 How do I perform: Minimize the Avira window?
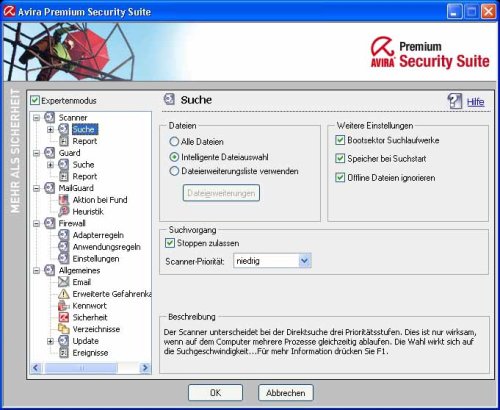click(454, 12)
